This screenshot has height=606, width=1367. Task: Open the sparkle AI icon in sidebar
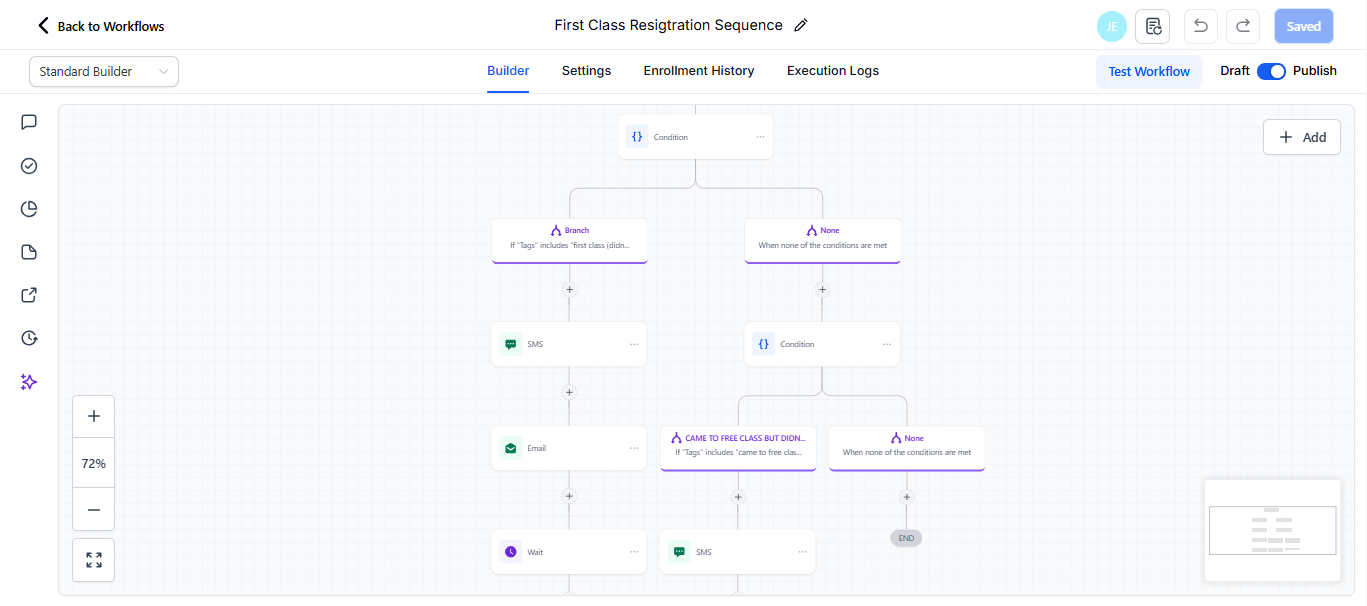tap(29, 382)
